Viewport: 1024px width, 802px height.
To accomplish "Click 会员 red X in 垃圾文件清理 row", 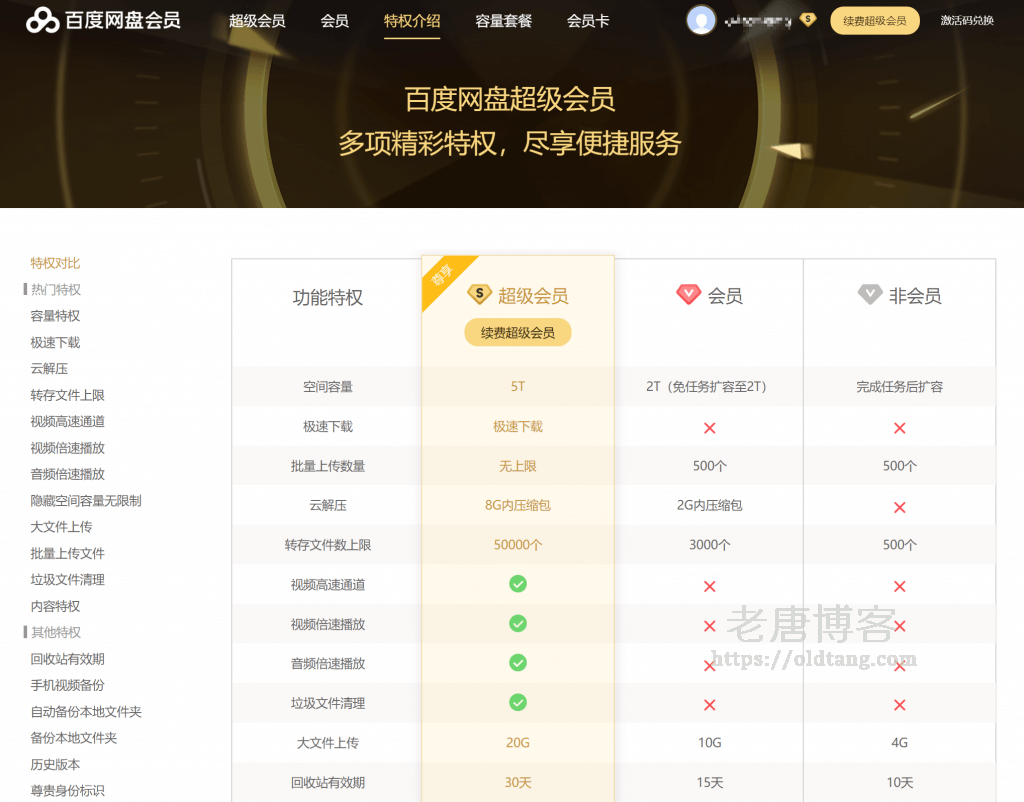I will (x=710, y=705).
